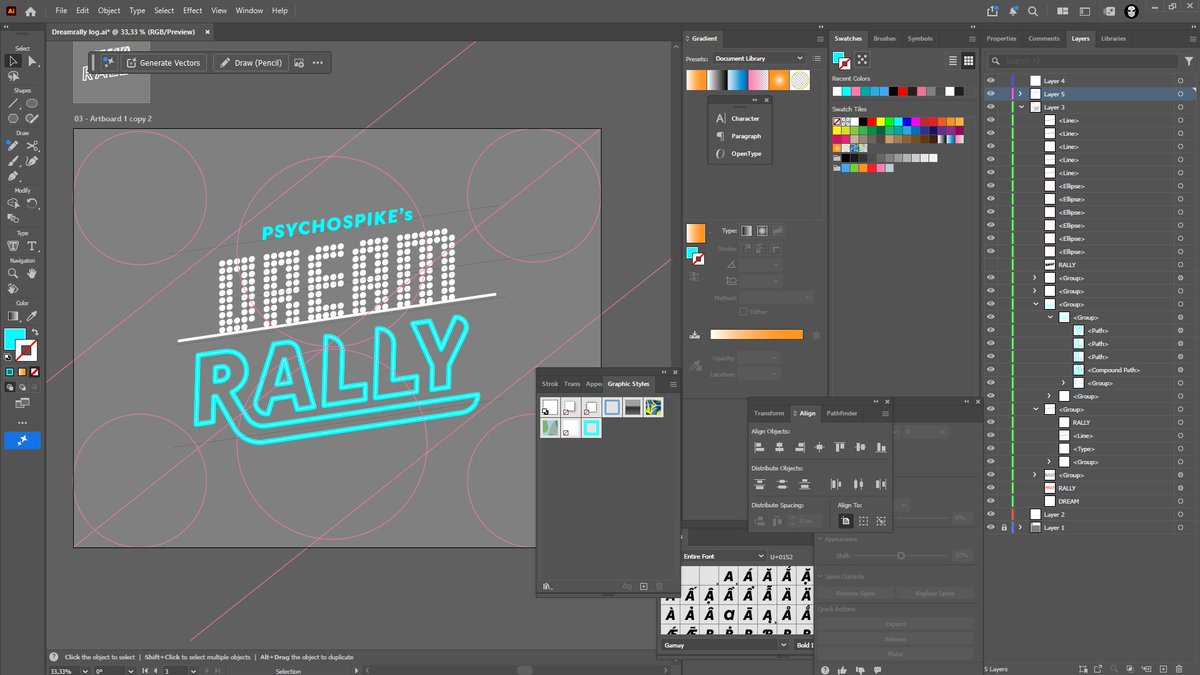
Task: Swap fill and stroke colors arrow
Action: tap(37, 332)
